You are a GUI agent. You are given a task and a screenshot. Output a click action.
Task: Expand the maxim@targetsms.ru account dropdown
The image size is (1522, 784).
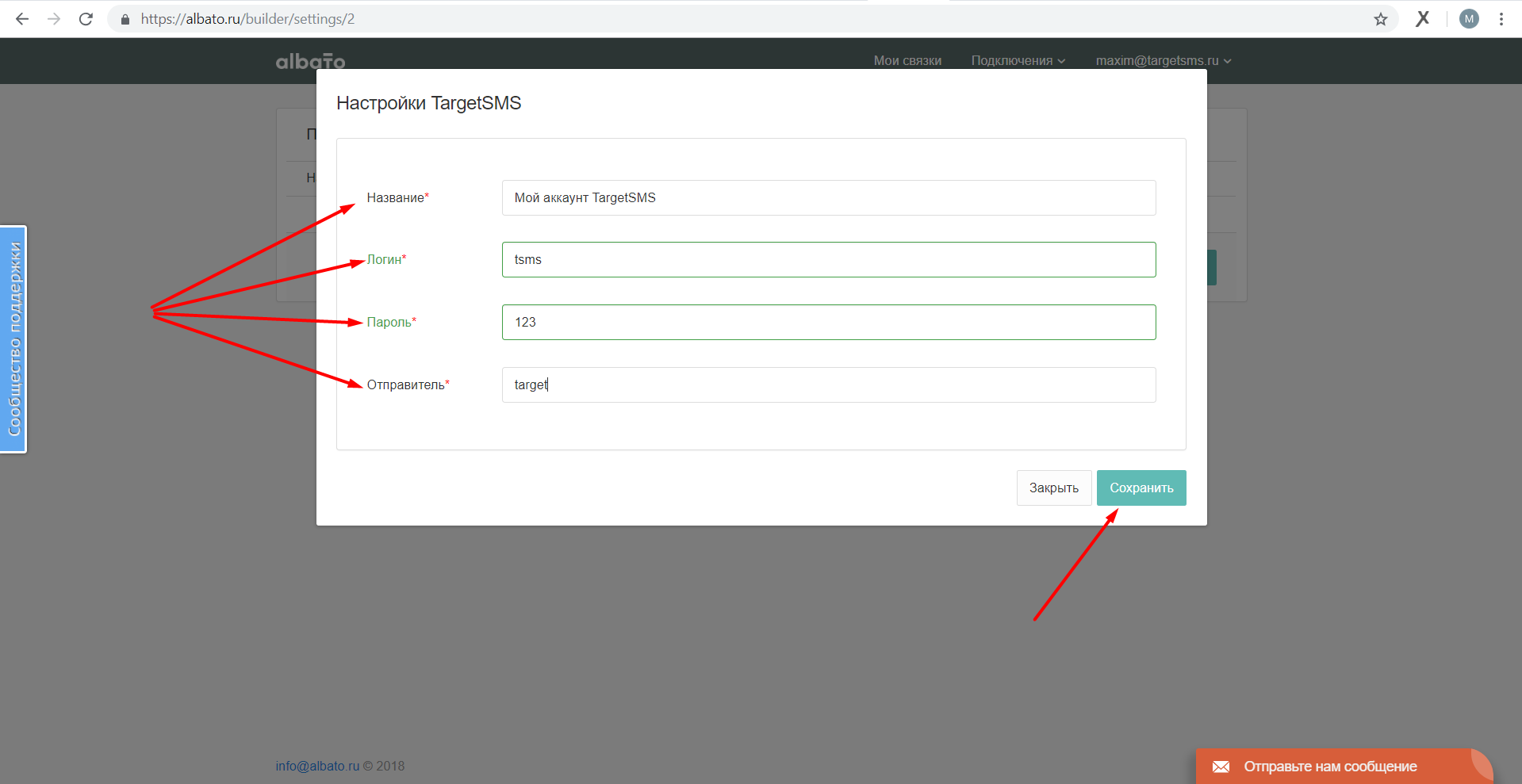(x=1164, y=60)
